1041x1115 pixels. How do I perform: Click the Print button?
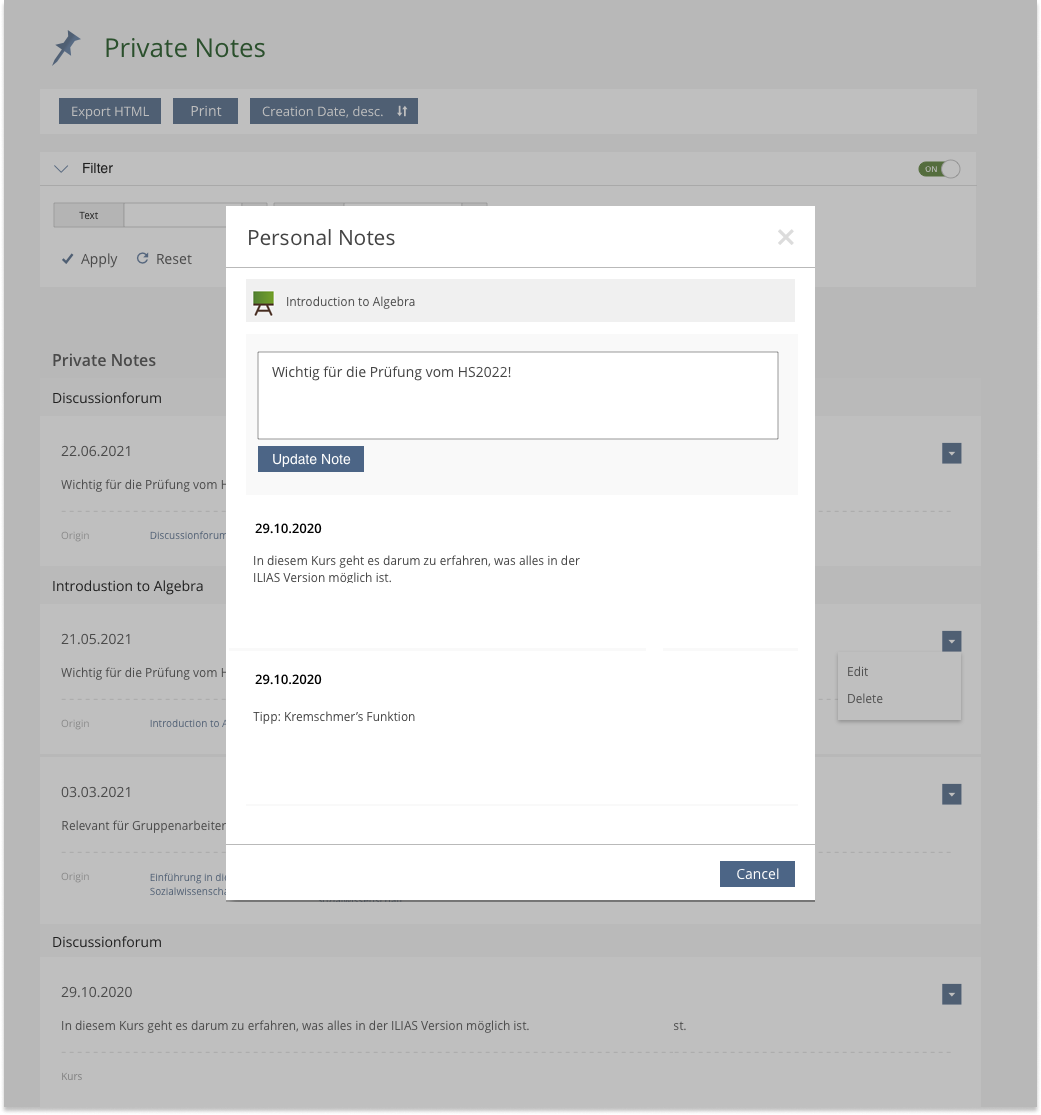(206, 111)
